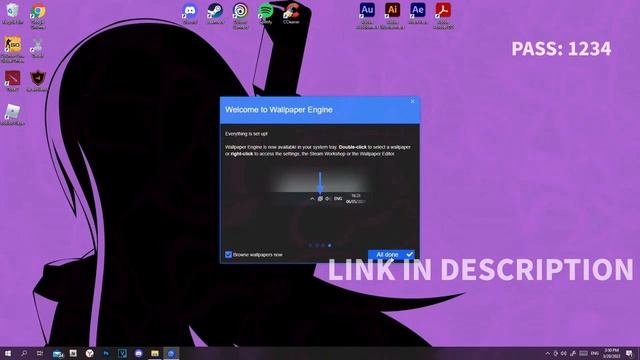Close the Welcome to Wallpaper Engine dialog

coord(412,101)
